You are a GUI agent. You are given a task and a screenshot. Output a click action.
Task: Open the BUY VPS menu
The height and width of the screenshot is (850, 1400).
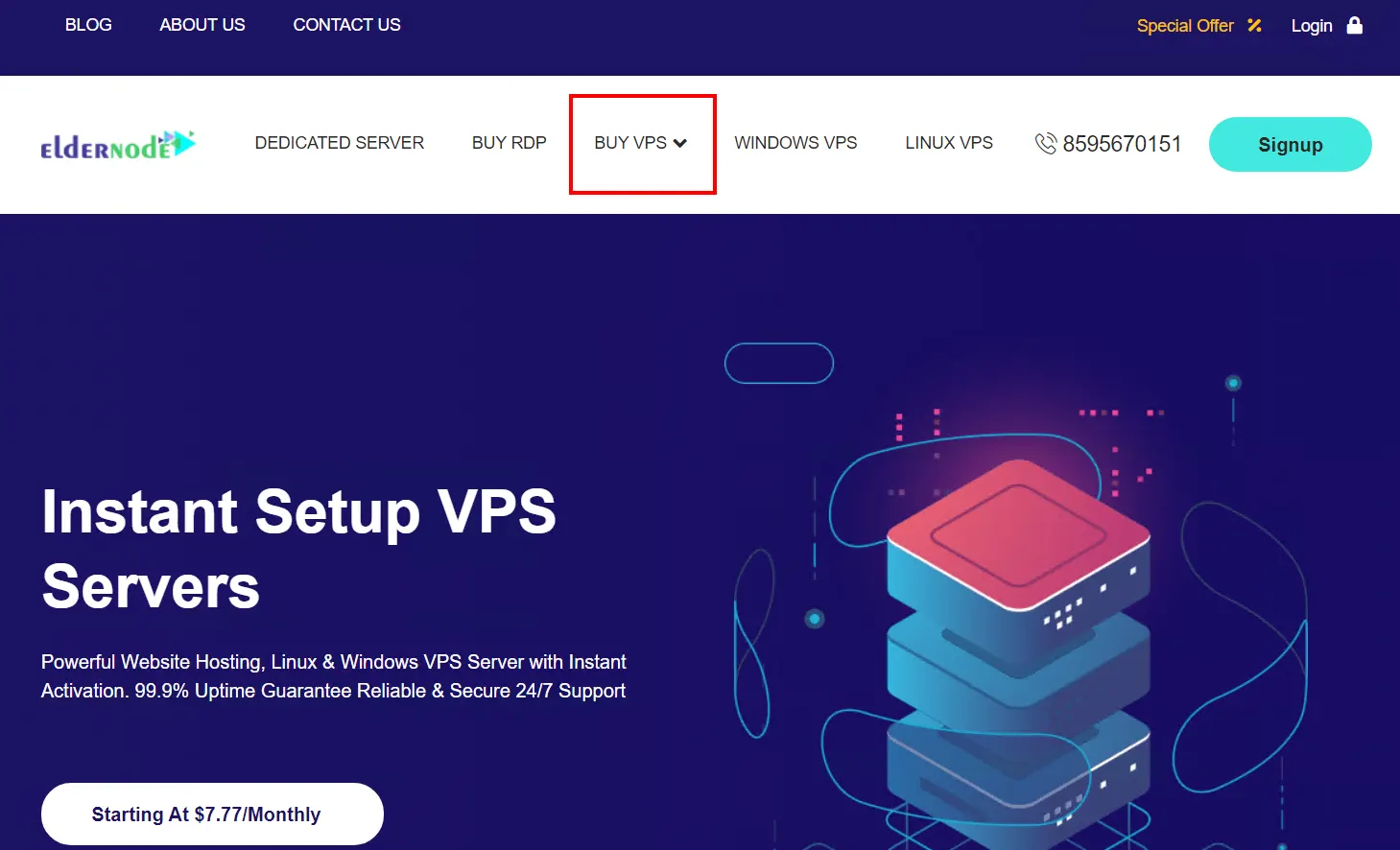coord(641,143)
